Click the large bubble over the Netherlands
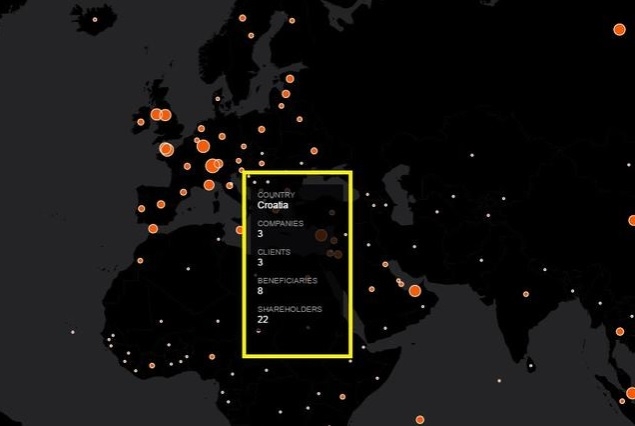 (204, 146)
